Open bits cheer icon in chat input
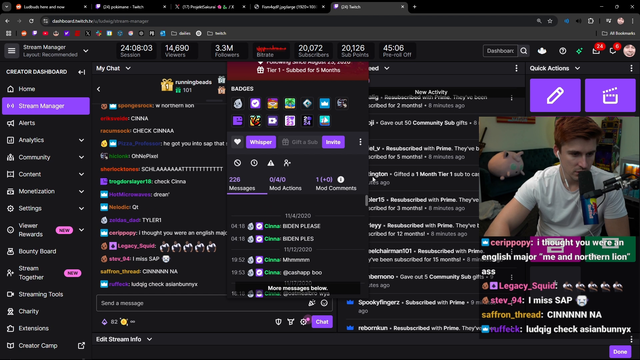The width and height of the screenshot is (640, 360). point(312,303)
